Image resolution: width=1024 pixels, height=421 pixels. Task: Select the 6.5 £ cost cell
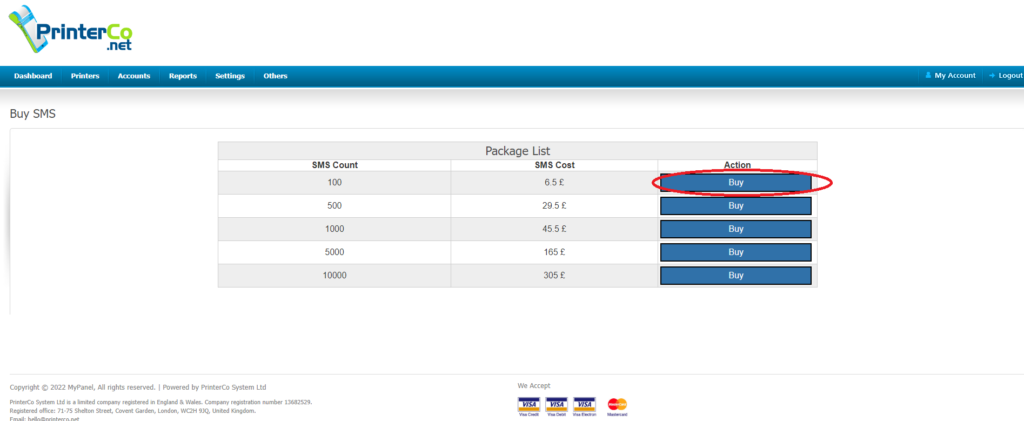(x=554, y=183)
